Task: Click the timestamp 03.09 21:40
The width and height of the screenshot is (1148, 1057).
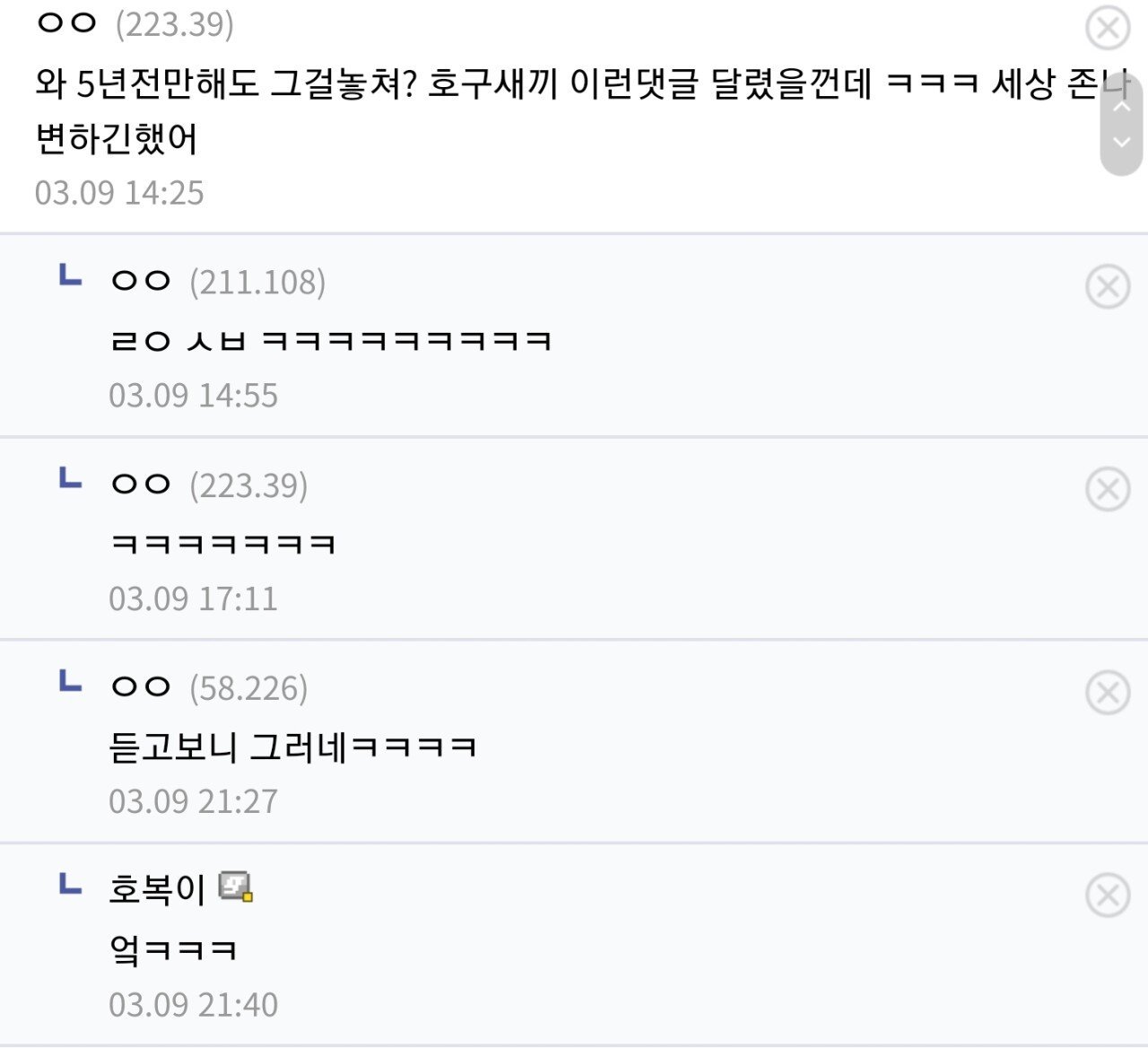Action: (x=194, y=1003)
